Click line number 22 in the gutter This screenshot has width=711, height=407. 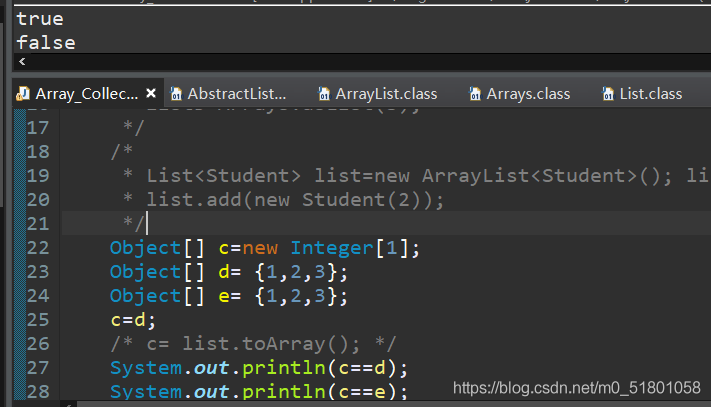tap(38, 248)
